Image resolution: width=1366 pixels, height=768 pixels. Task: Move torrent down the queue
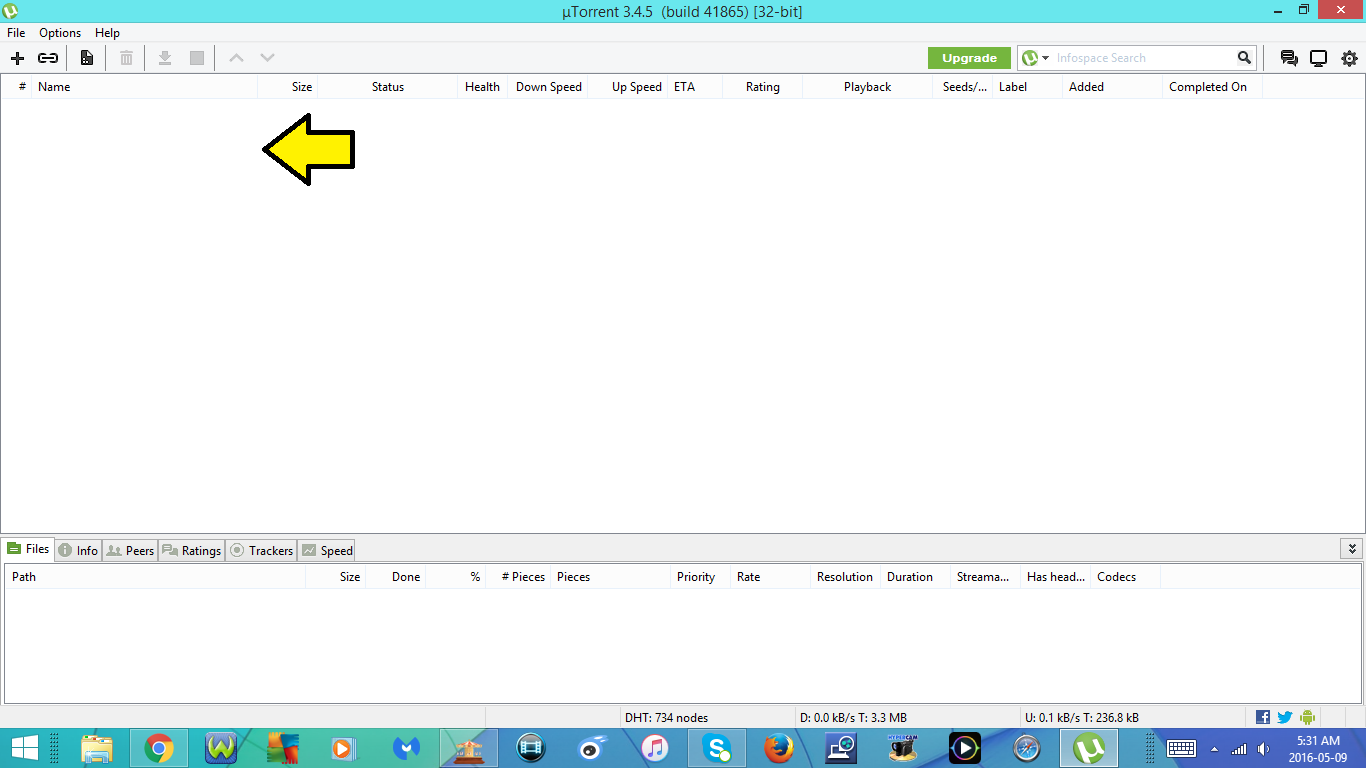(x=267, y=58)
